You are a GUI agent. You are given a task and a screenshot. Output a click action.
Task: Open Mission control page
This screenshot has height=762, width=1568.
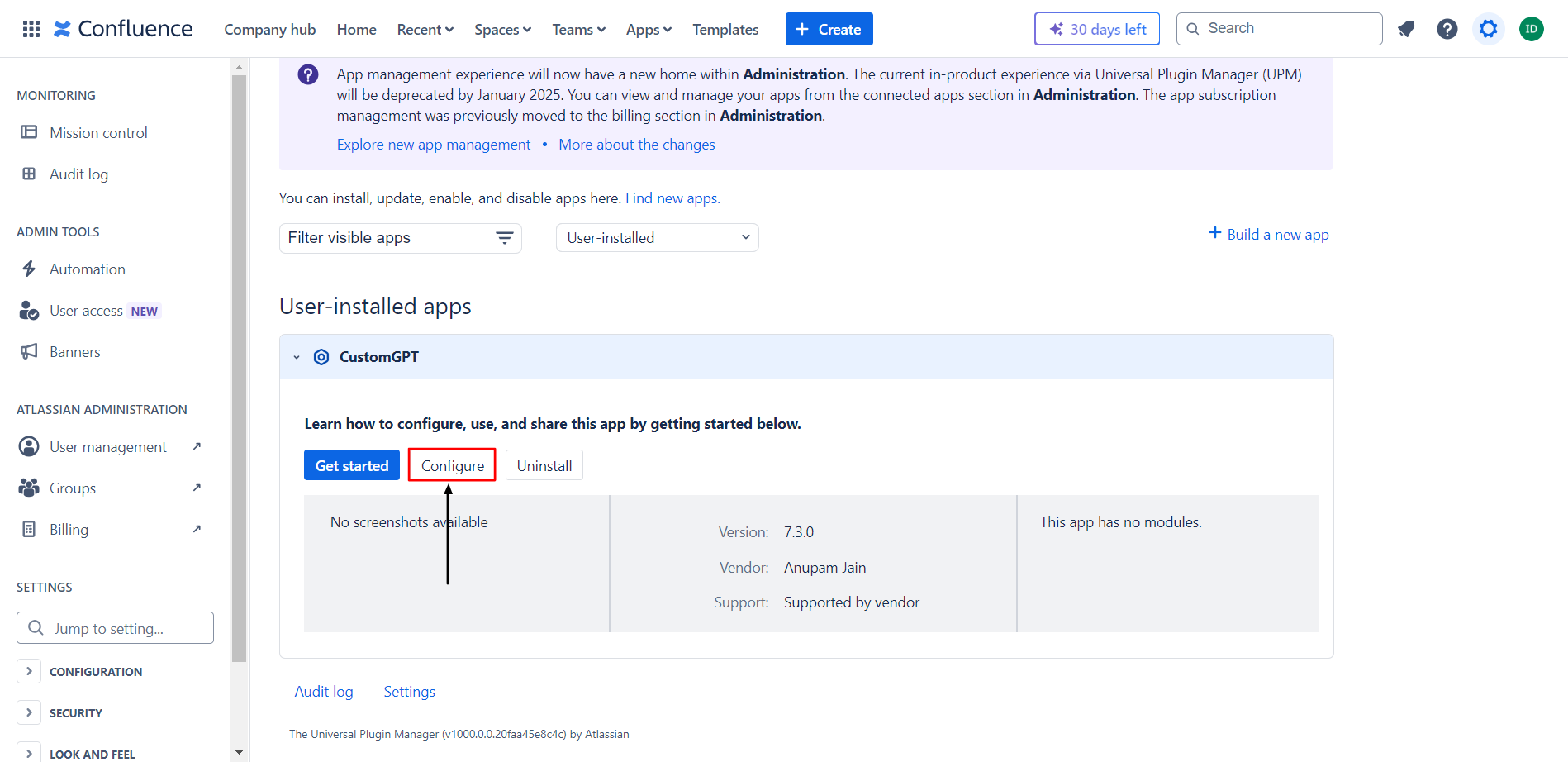click(x=98, y=132)
